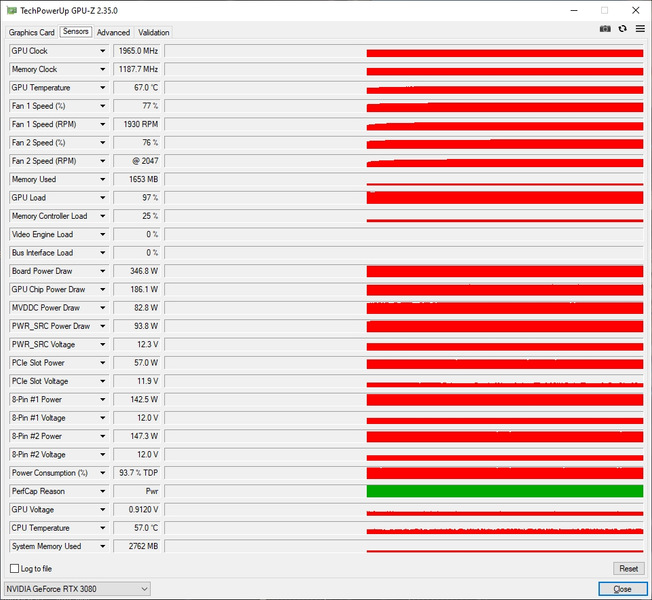The width and height of the screenshot is (652, 600).
Task: Click the System Memory Used value 2762 MB
Action: point(137,546)
